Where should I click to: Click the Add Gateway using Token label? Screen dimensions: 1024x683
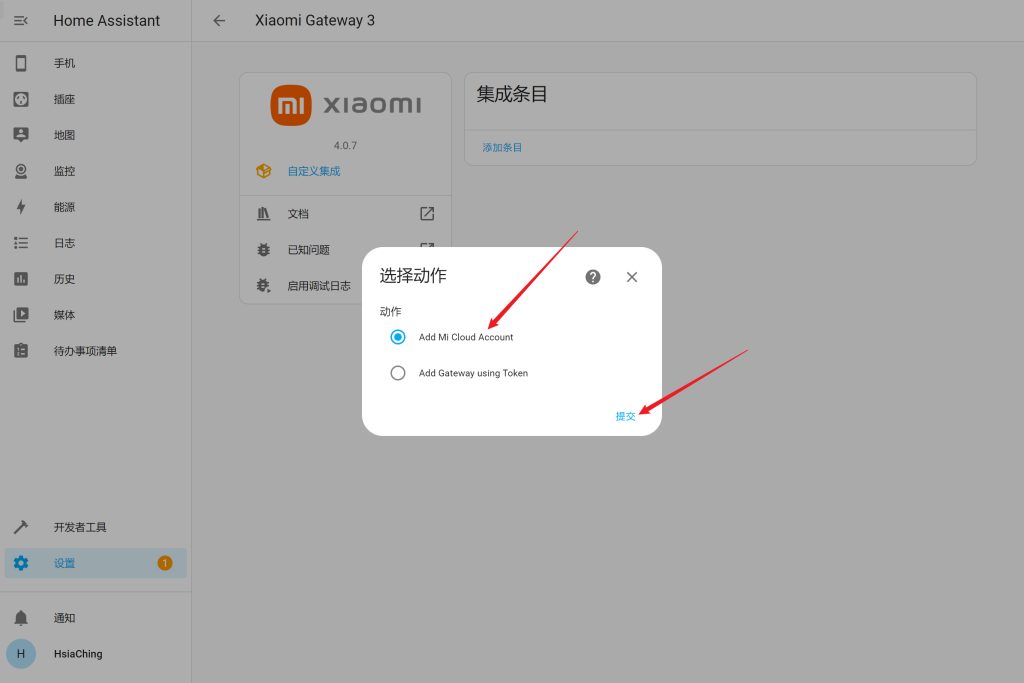473,373
